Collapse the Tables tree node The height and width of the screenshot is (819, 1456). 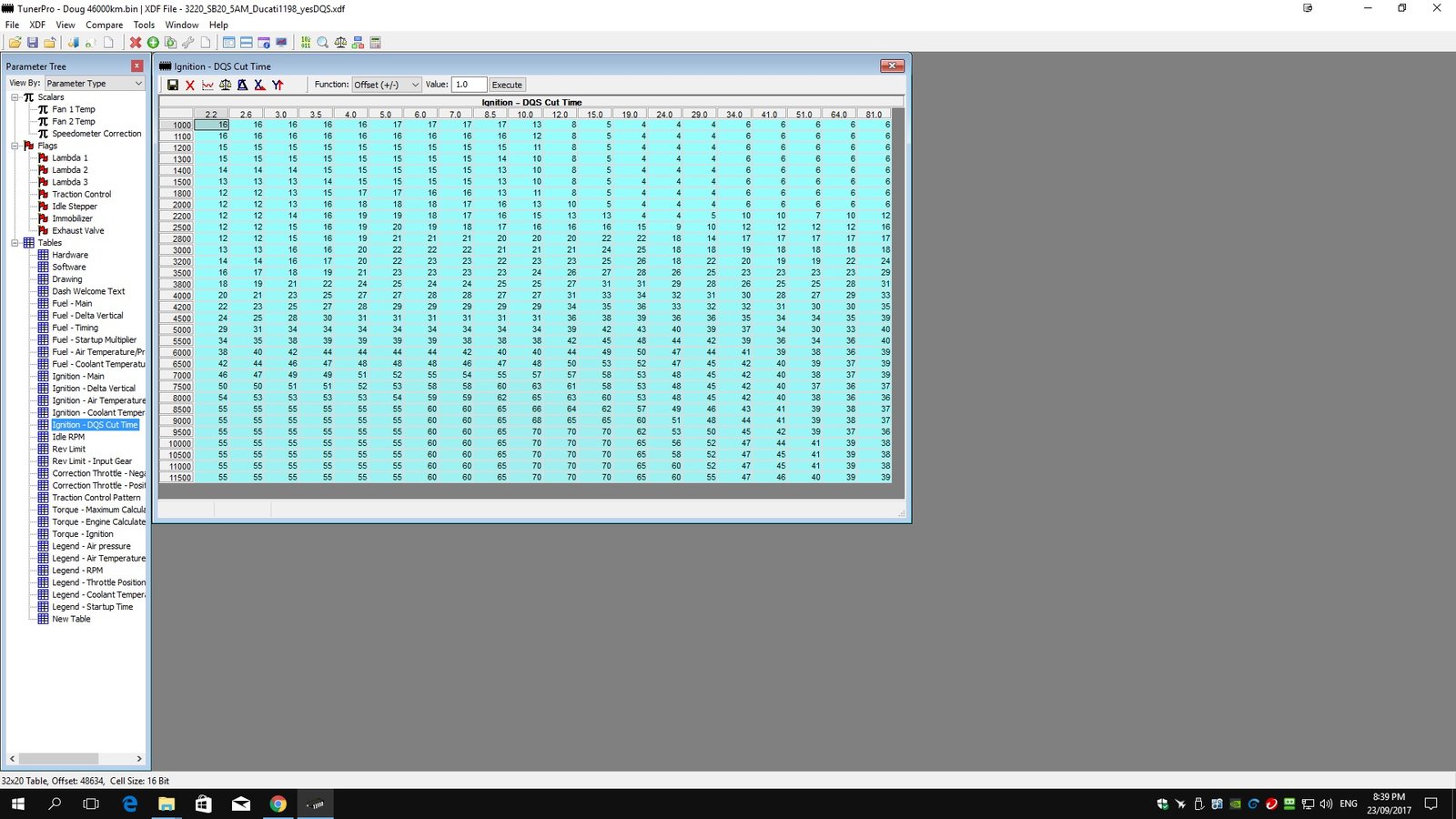click(x=15, y=243)
